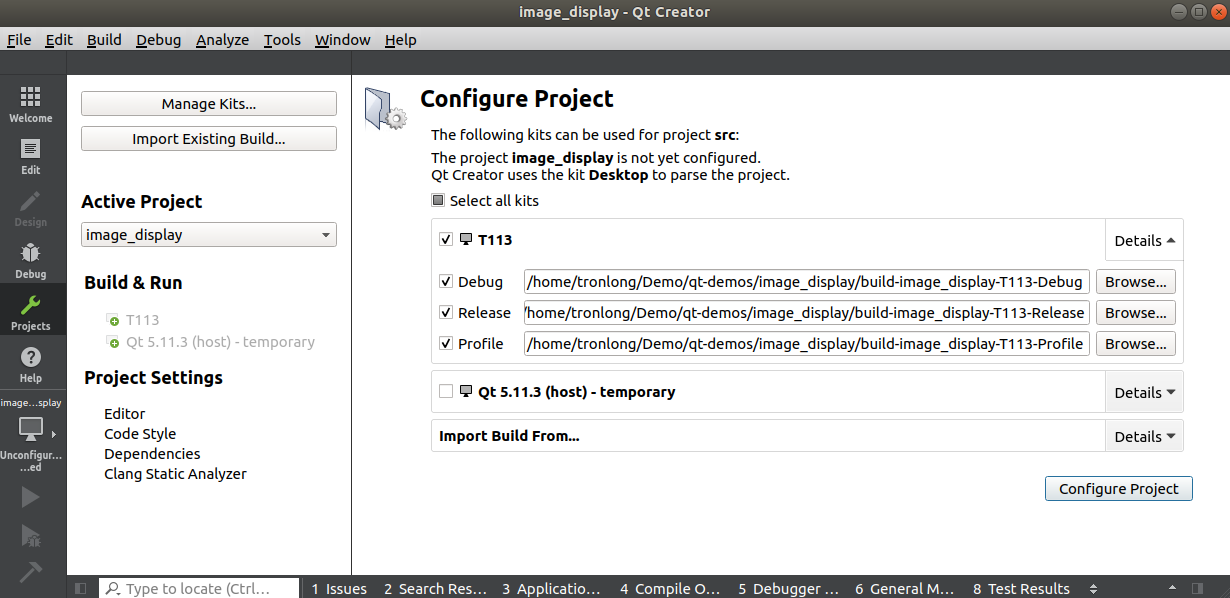Enable the Qt 5.11.3 (host) kit
Screen dimensions: 1230x598
pos(446,392)
